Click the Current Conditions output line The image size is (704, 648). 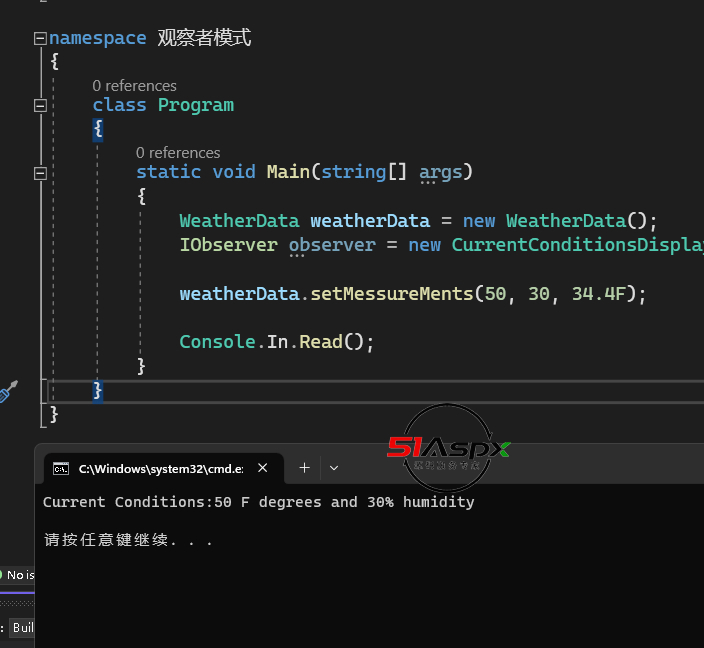[258, 502]
